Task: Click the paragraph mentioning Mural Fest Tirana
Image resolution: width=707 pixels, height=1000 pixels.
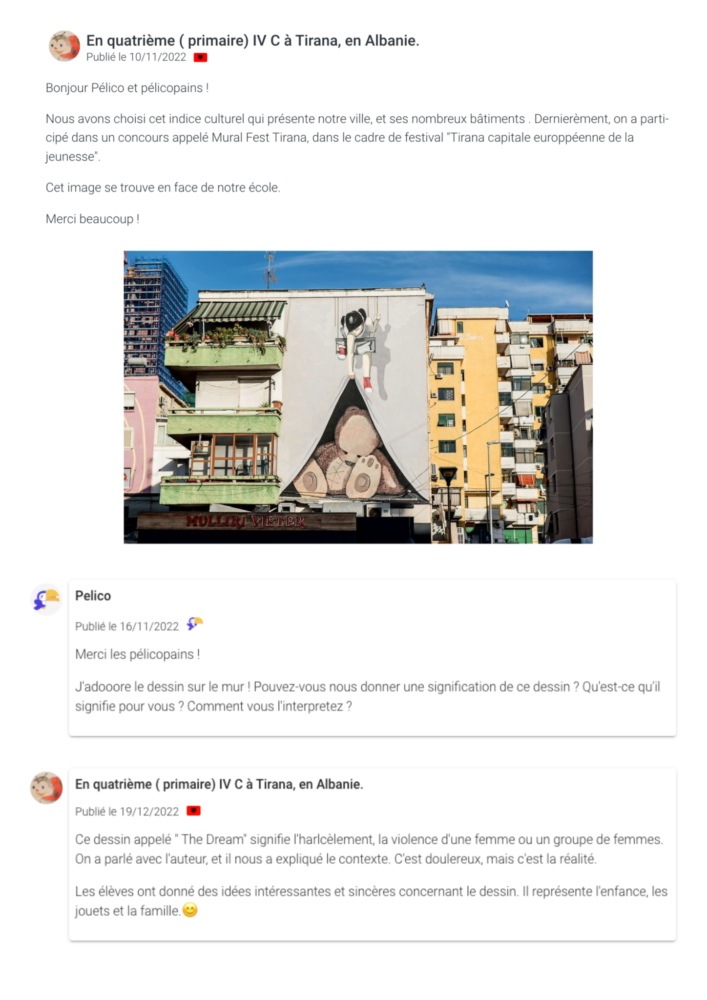Action: point(357,137)
